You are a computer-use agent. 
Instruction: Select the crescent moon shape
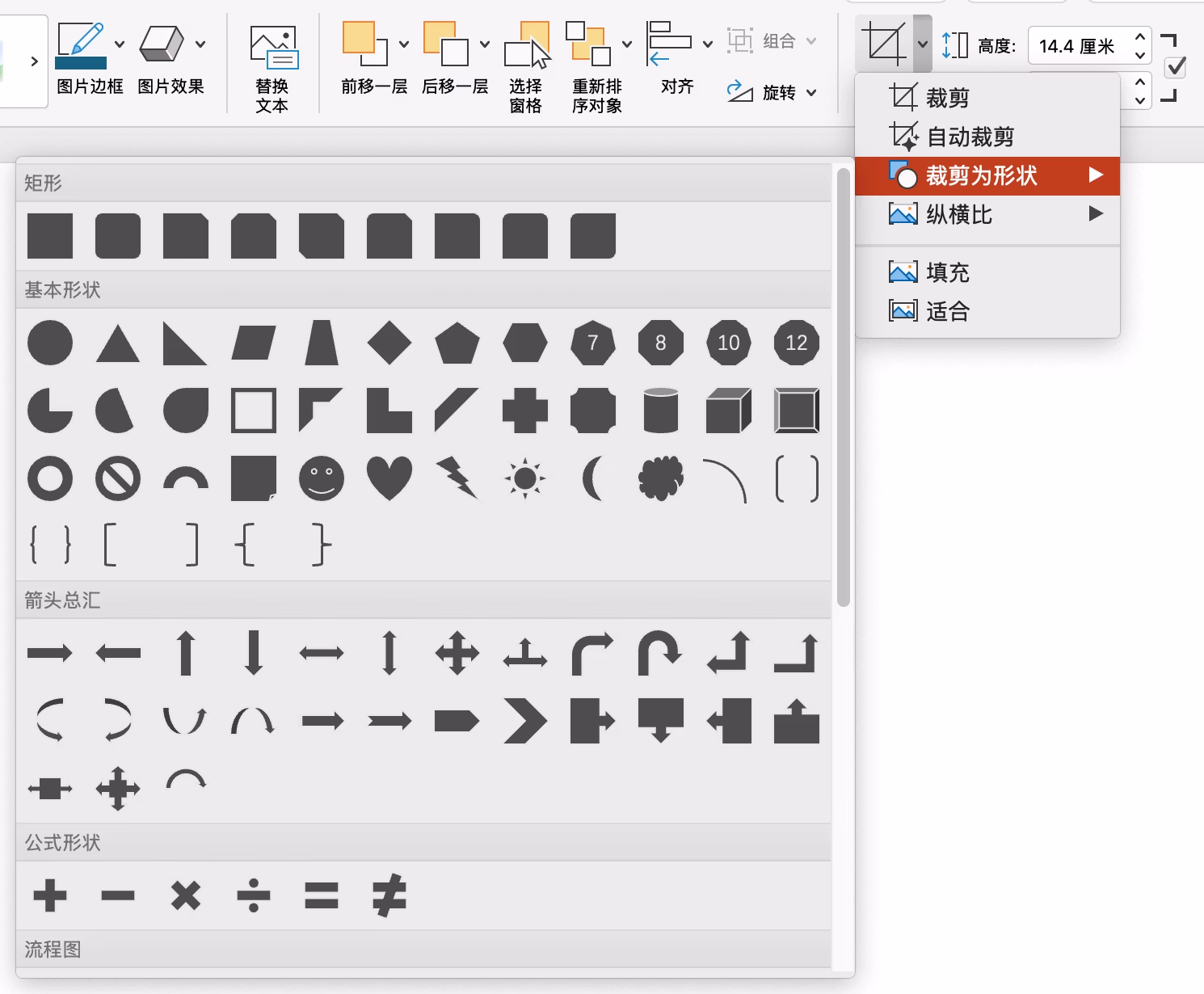pos(593,478)
